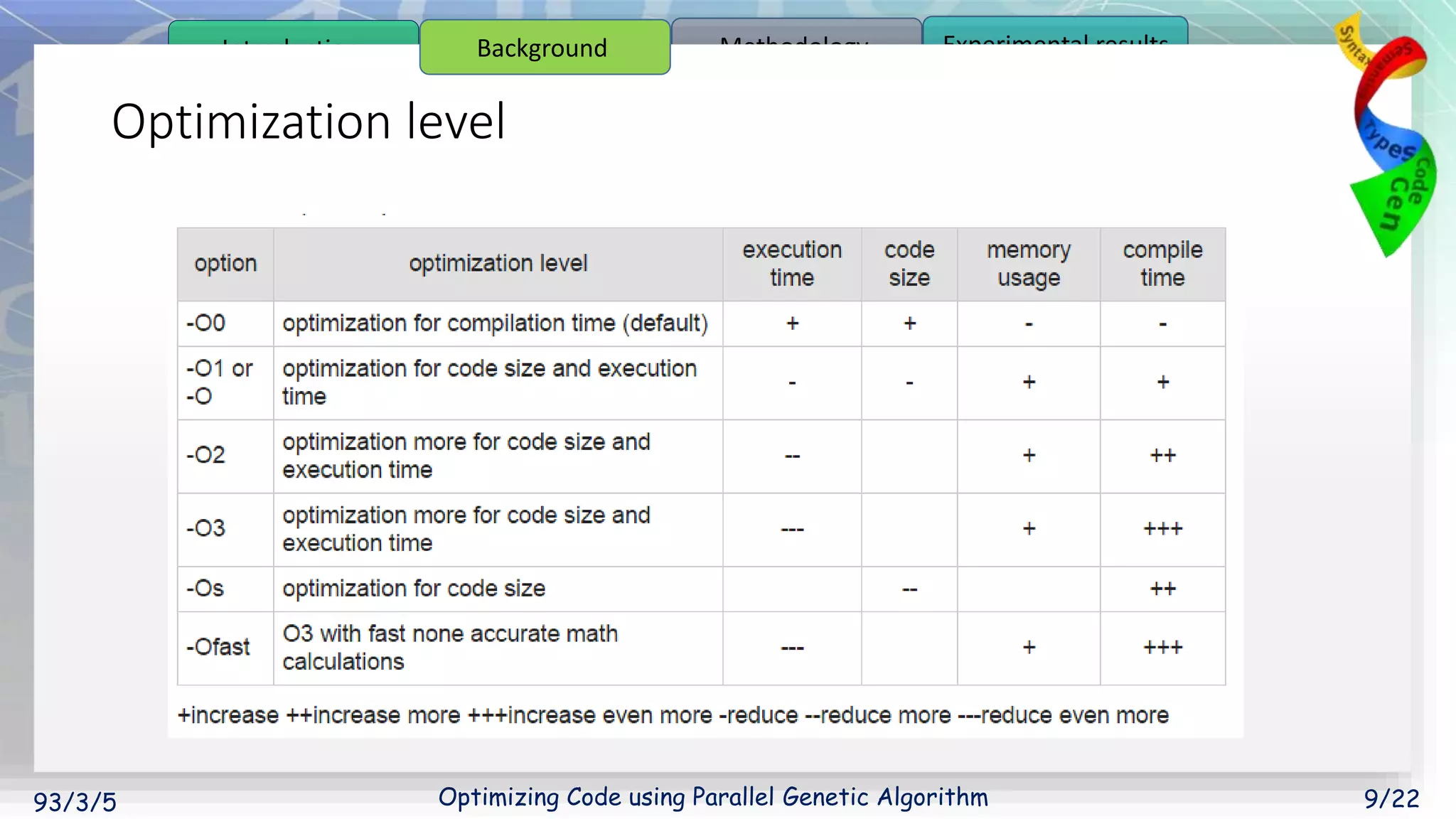Click the '93/3/5' date in footer
Image resolution: width=1456 pixels, height=819 pixels.
pyautogui.click(x=75, y=802)
